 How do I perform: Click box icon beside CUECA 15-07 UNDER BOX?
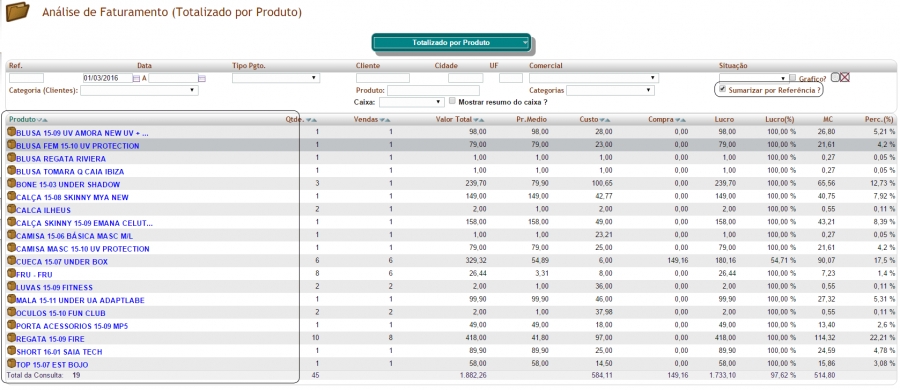pos(11,261)
